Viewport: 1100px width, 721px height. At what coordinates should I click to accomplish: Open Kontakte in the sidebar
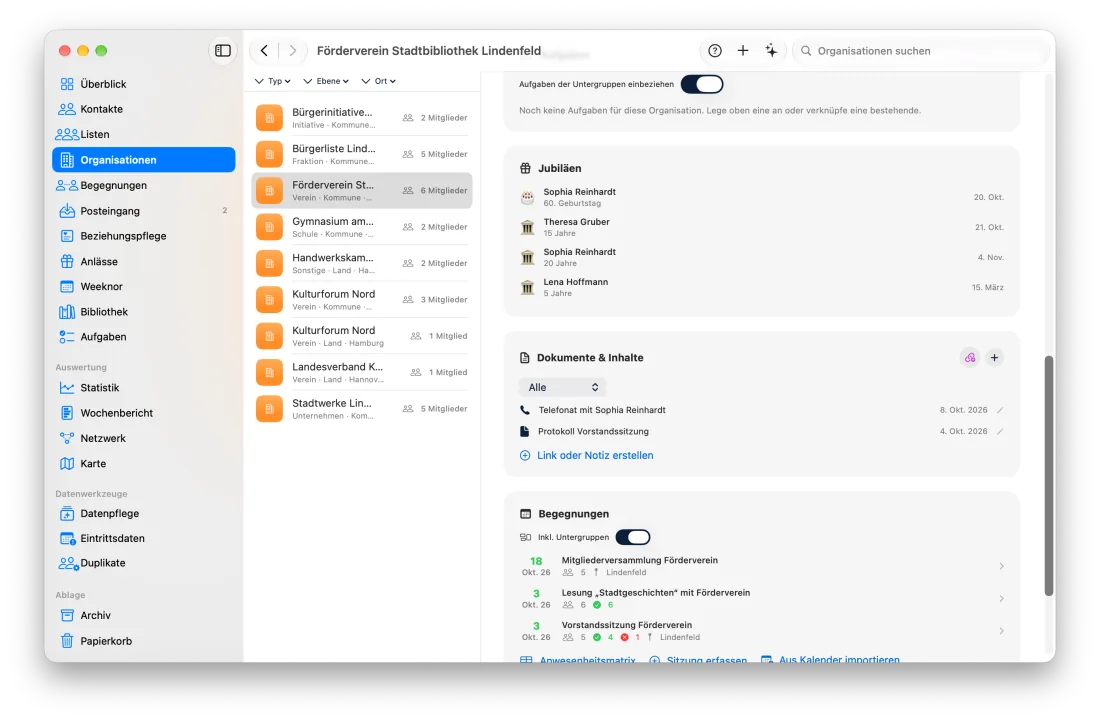tap(144, 109)
